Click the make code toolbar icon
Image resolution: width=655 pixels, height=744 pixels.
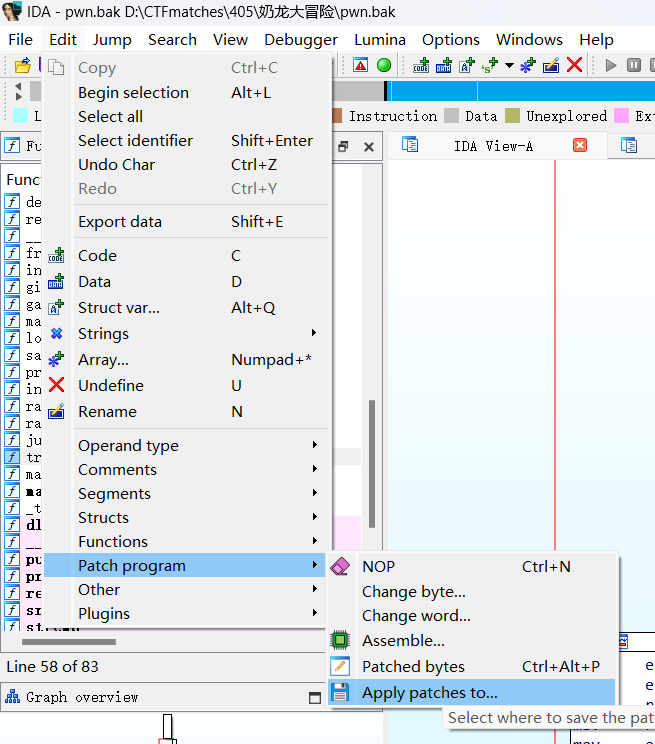[x=421, y=65]
